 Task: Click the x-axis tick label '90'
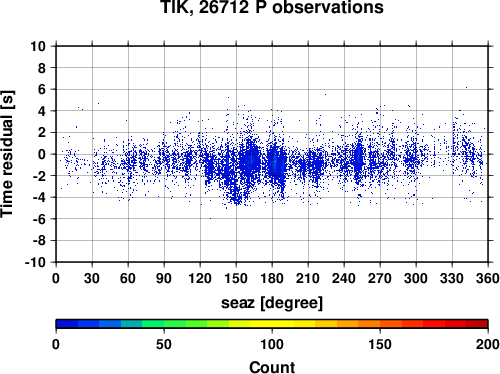pos(164,278)
